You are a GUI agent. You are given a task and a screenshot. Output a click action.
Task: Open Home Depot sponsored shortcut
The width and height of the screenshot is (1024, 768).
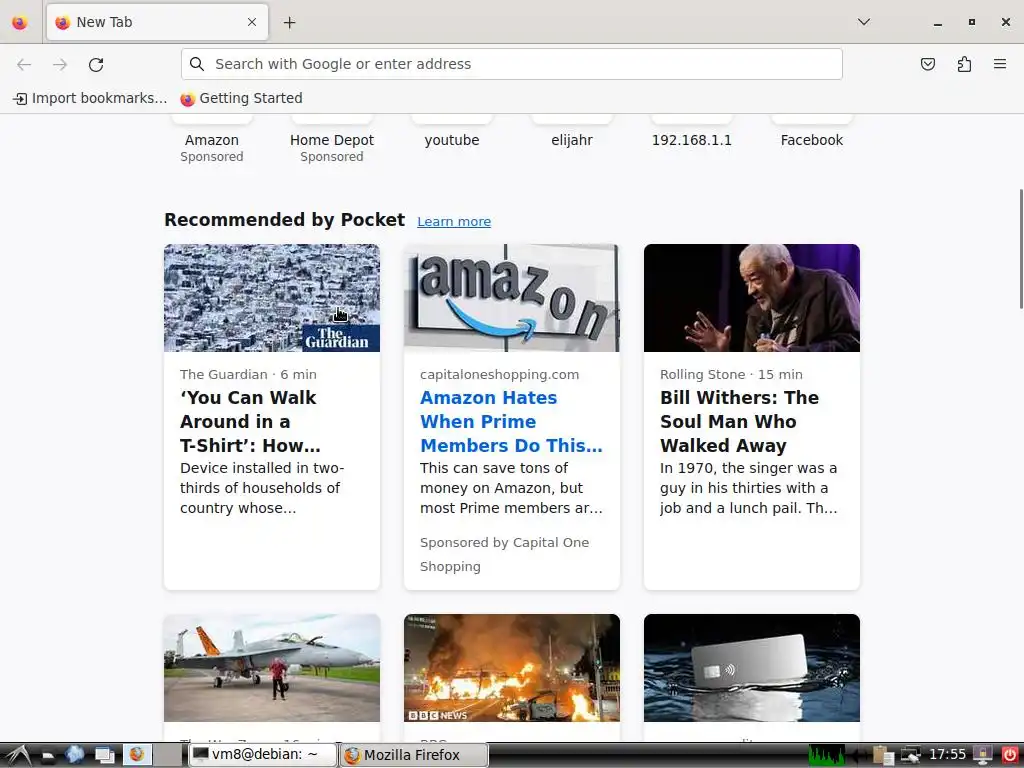tap(332, 140)
